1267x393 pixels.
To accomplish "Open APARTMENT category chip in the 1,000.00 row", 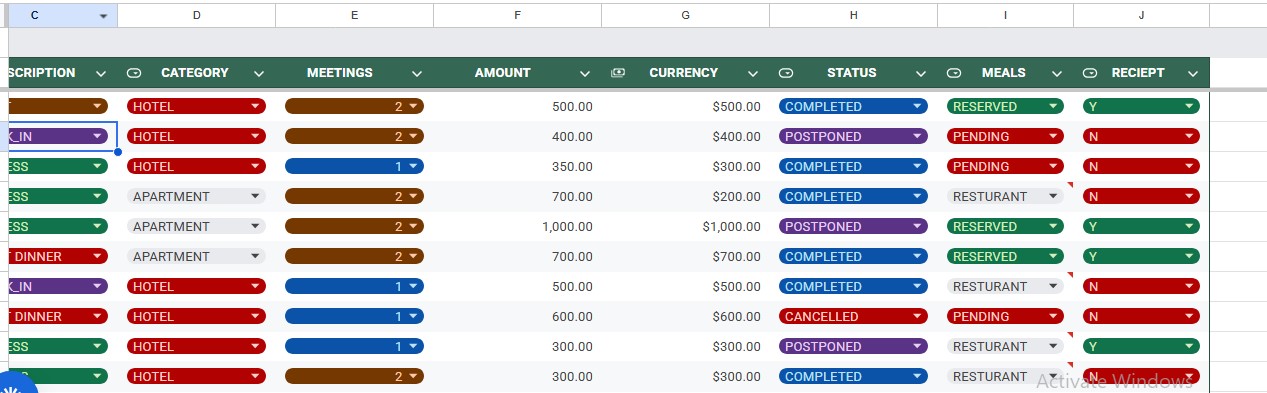I will click(x=196, y=226).
